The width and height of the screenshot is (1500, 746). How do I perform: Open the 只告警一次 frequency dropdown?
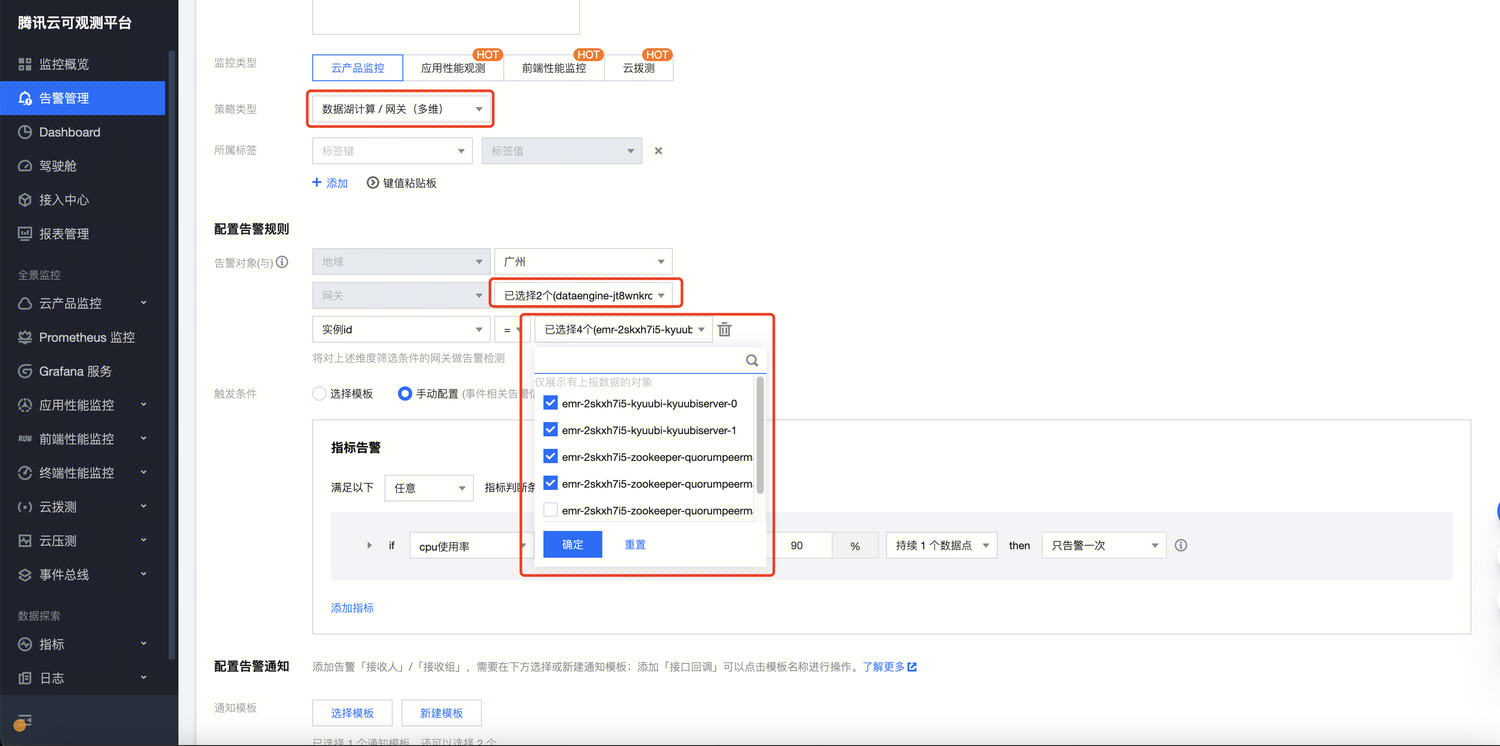1103,546
